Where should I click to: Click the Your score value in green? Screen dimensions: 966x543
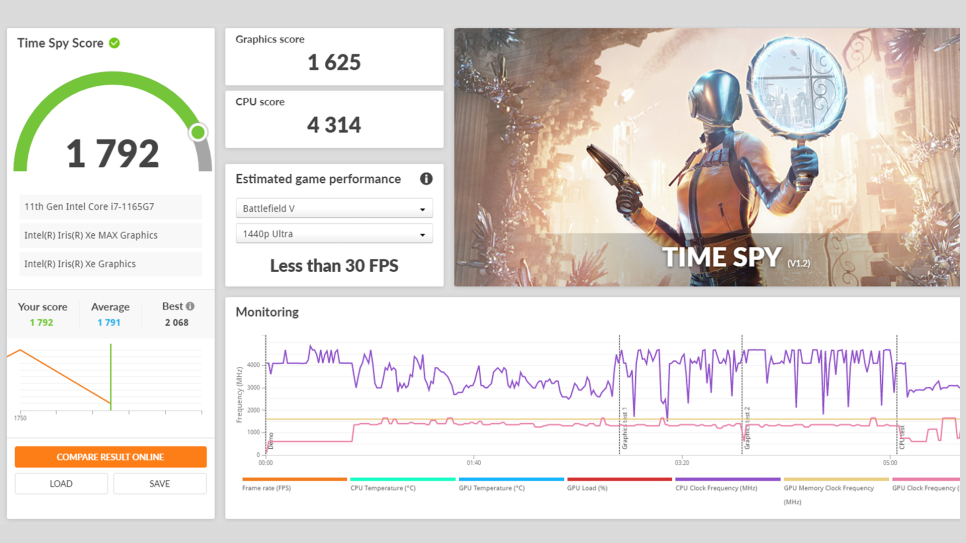click(x=41, y=322)
